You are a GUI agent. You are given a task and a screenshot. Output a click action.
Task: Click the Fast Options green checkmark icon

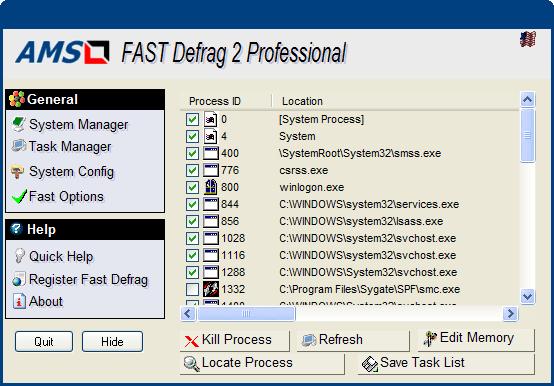pyautogui.click(x=19, y=196)
